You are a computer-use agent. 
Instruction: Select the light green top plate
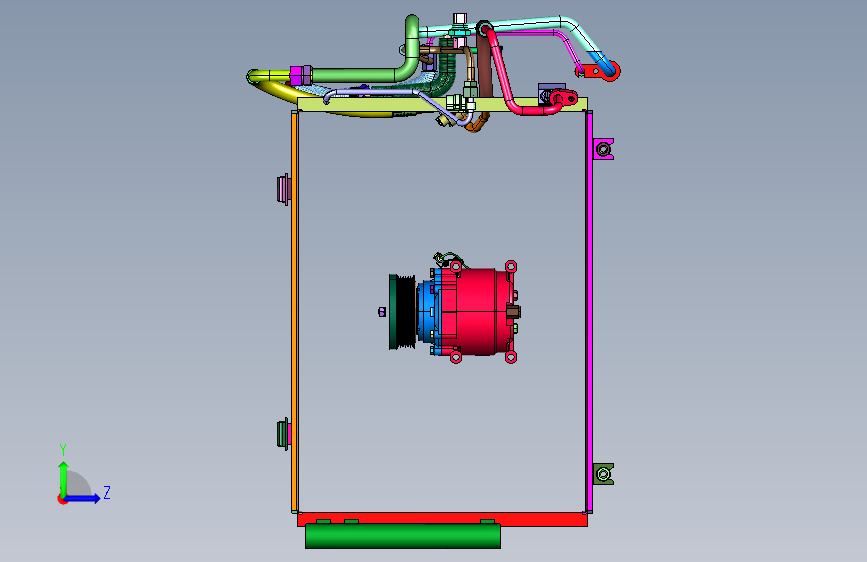(382, 105)
